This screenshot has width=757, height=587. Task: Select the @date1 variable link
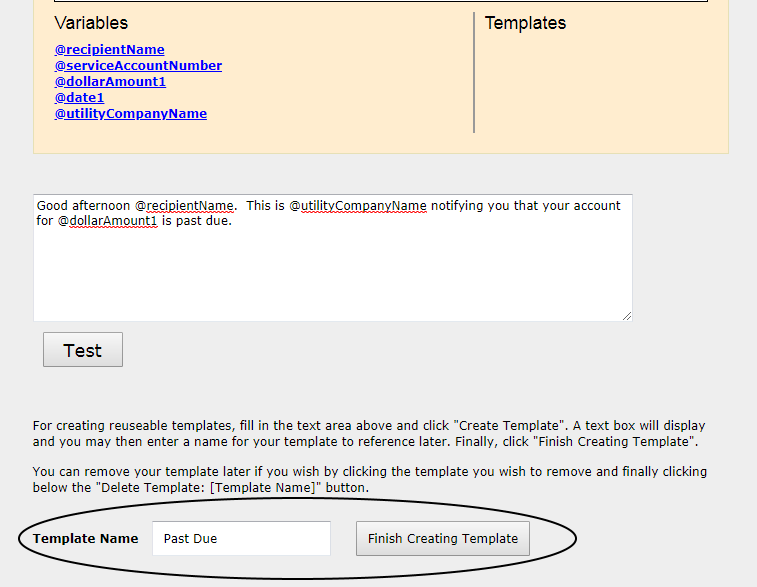click(x=79, y=97)
